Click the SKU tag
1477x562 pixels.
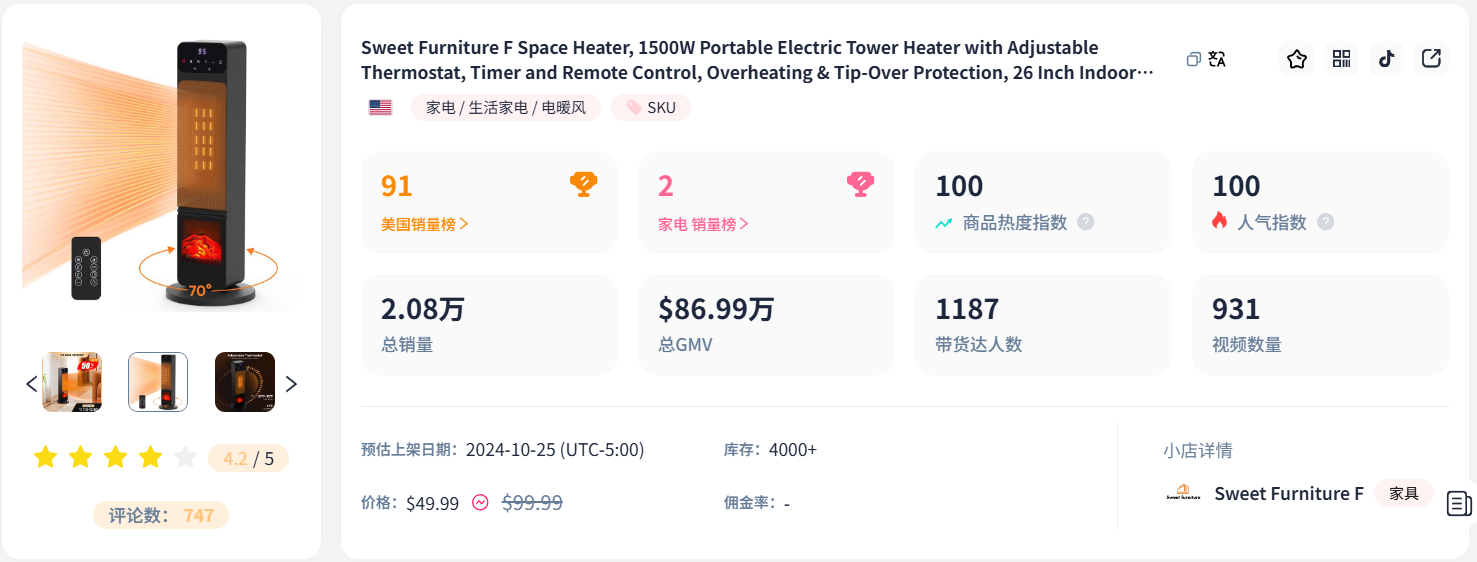pos(651,108)
